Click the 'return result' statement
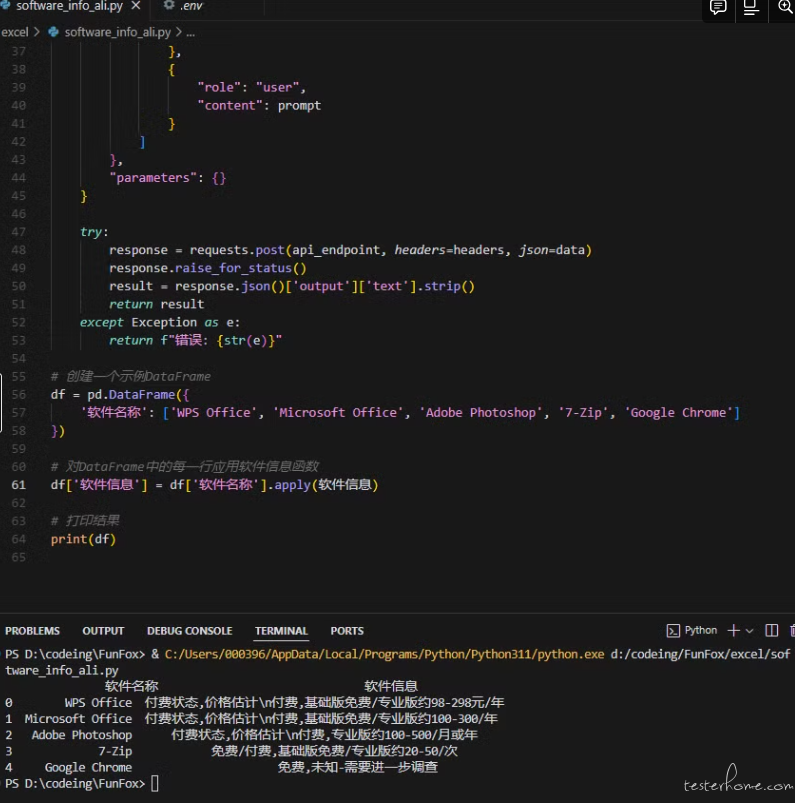The width and height of the screenshot is (795, 803). coord(156,304)
